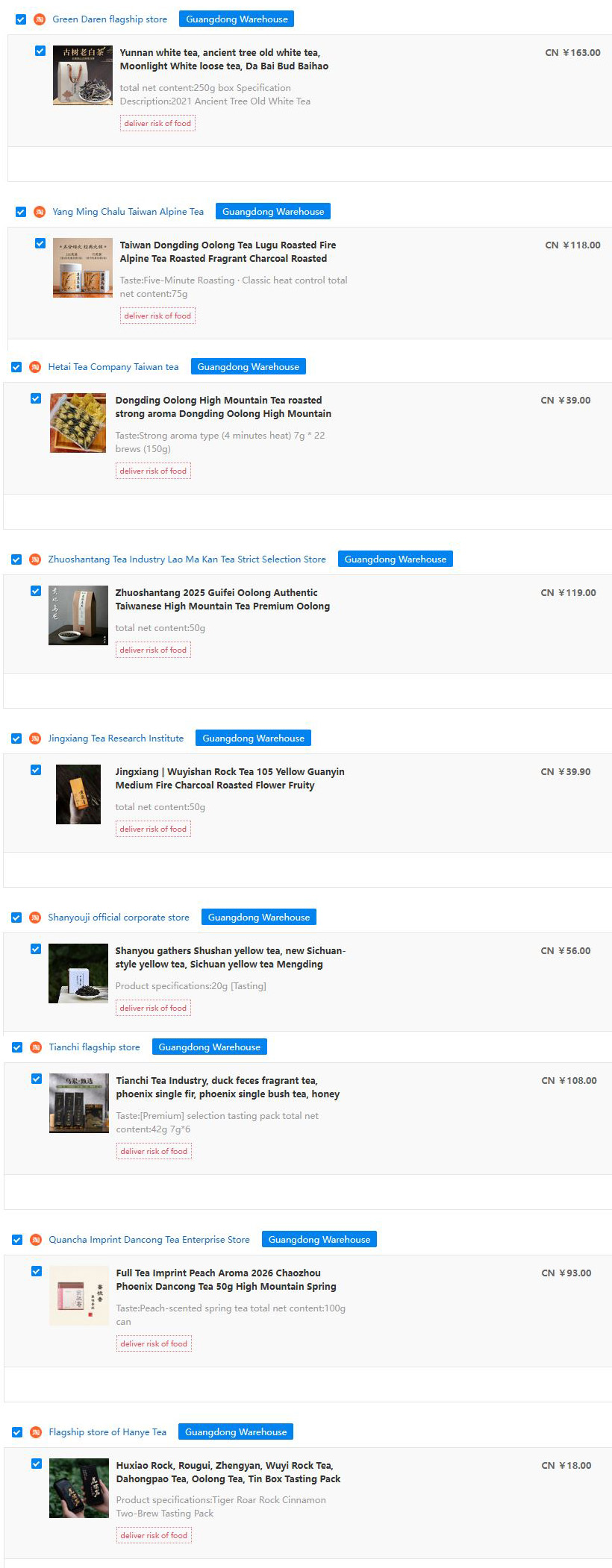
Task: Uncheck the Yunnan white tea item checkbox
Action: (x=40, y=51)
